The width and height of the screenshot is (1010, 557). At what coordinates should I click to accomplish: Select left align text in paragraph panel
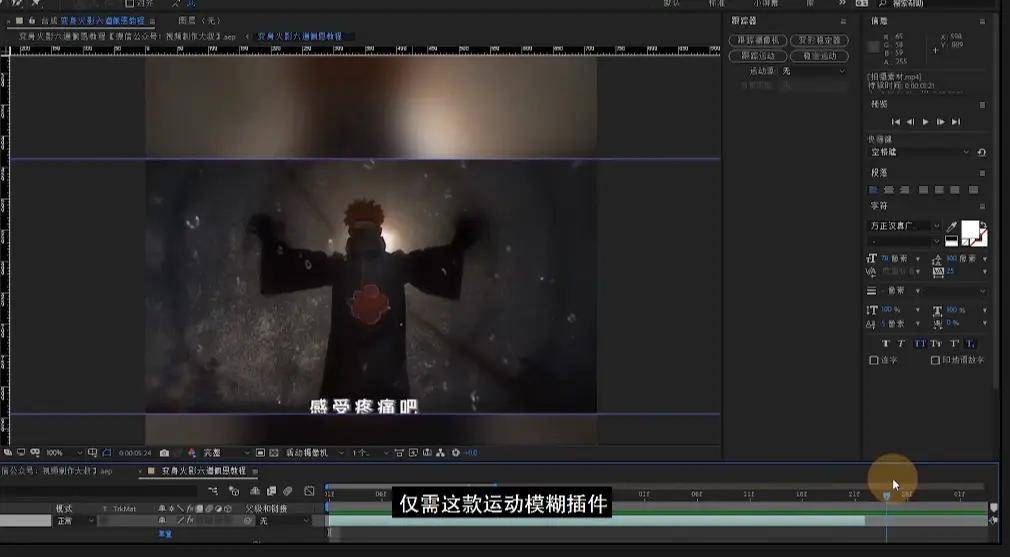[873, 190]
